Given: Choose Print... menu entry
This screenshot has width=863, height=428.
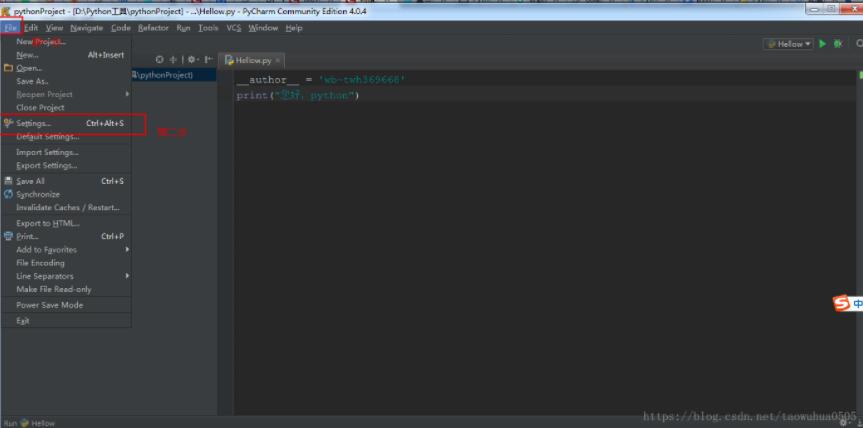Looking at the screenshot, I should [66, 236].
